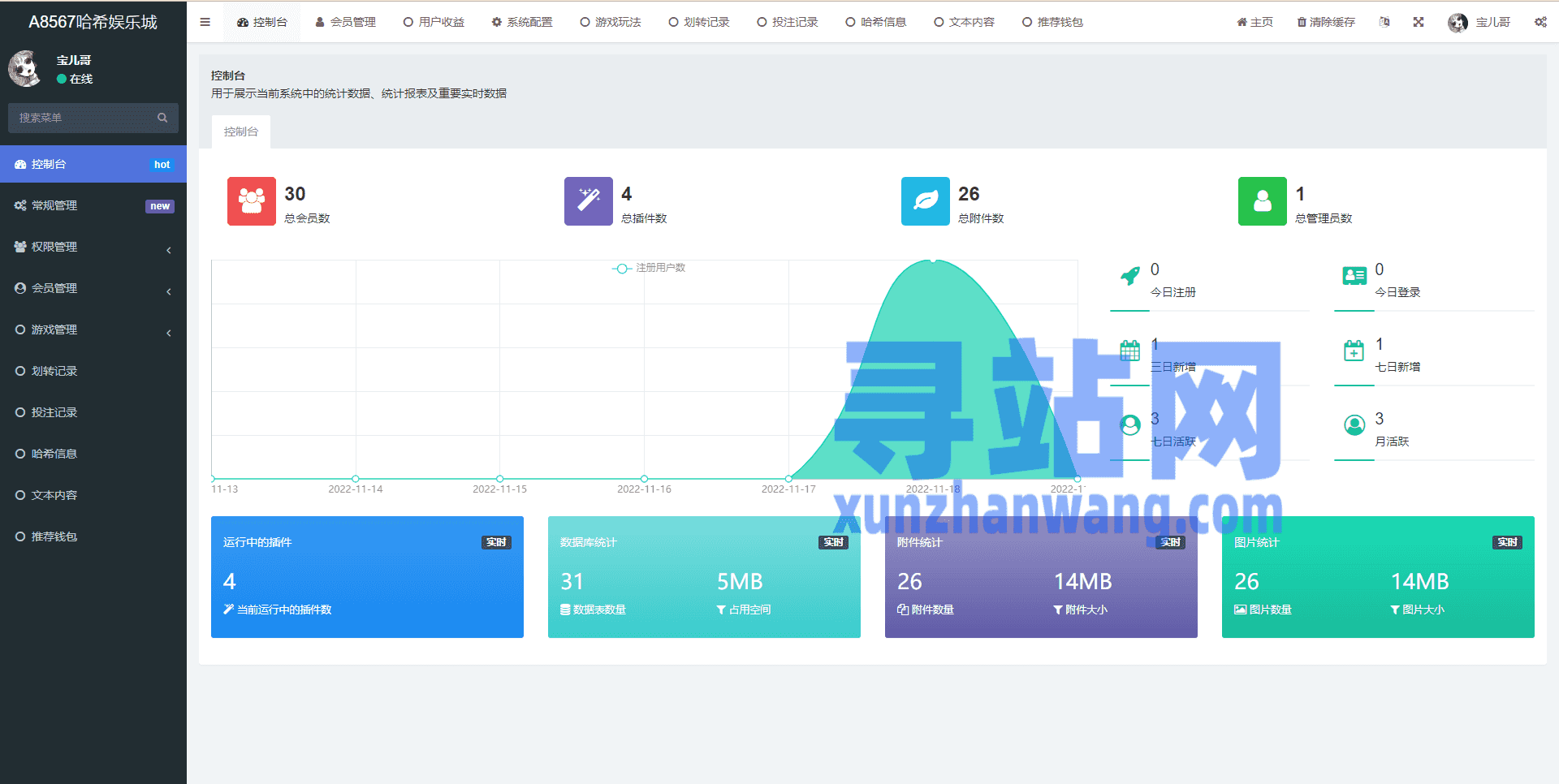1559x784 pixels.
Task: Switch to 用户收益 tab in top navigation
Action: pos(434,22)
